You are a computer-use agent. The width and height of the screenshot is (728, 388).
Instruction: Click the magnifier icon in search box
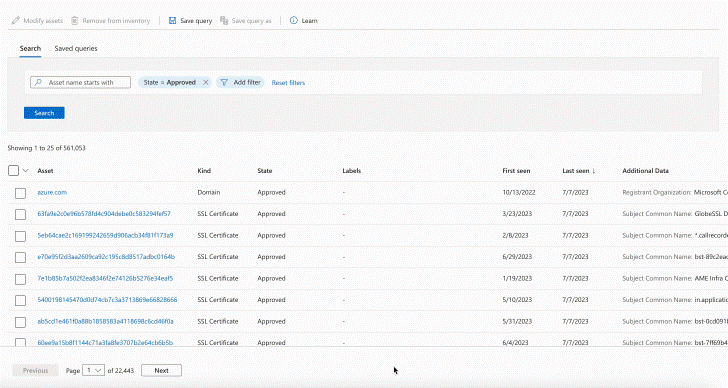tap(39, 82)
